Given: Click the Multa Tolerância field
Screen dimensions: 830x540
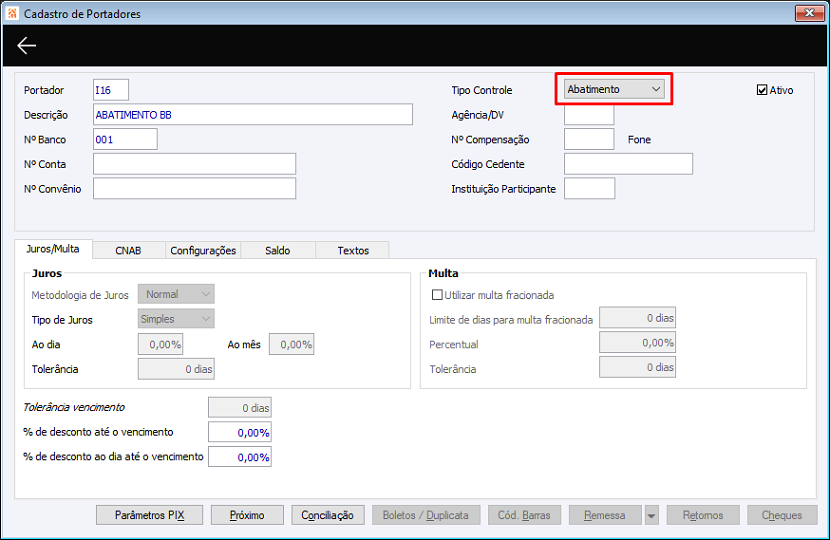Looking at the screenshot, I should 637,367.
